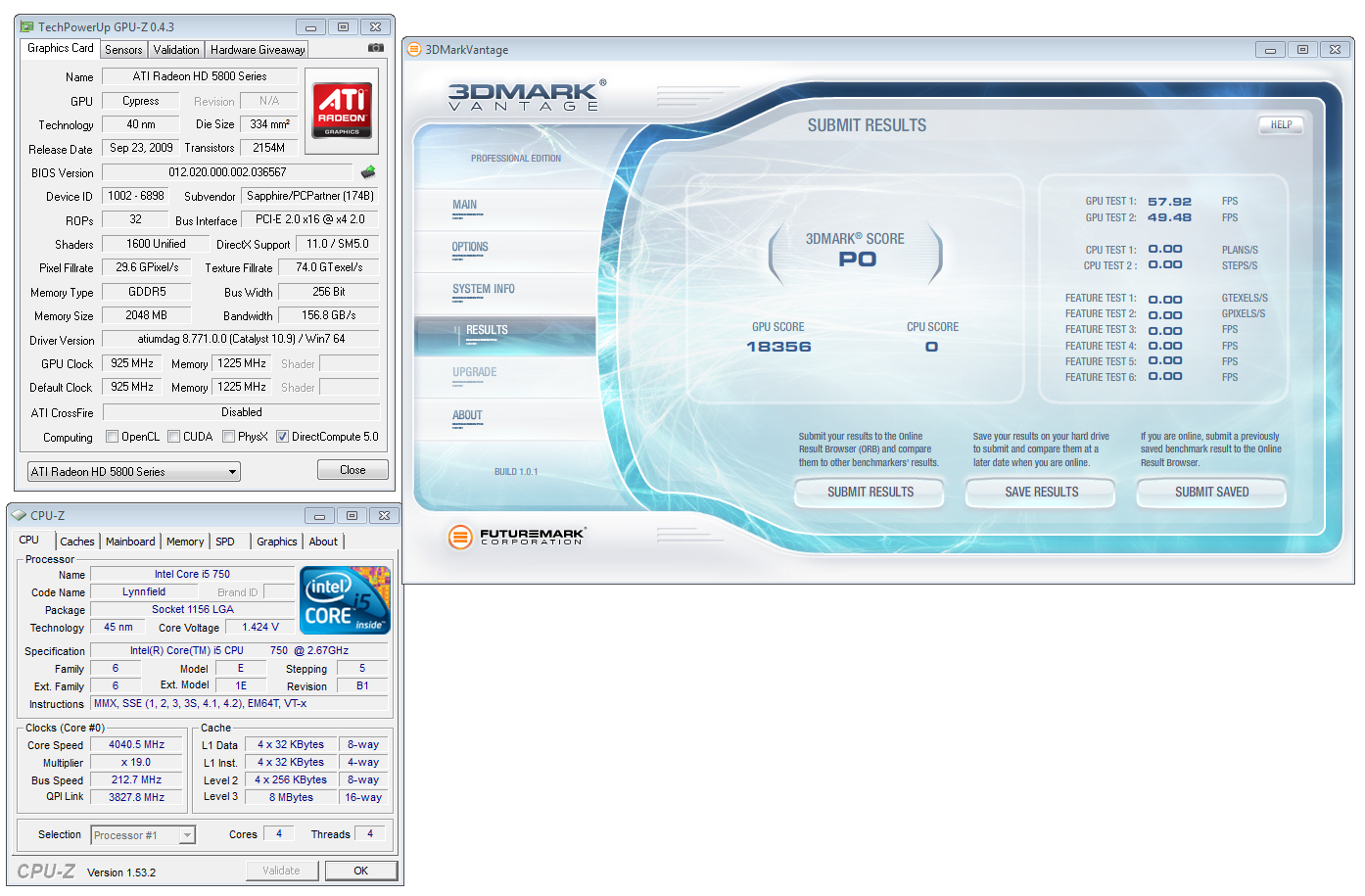The height and width of the screenshot is (896, 1365).
Task: Click the 3DMARK SCORE P0 value
Action: [857, 259]
